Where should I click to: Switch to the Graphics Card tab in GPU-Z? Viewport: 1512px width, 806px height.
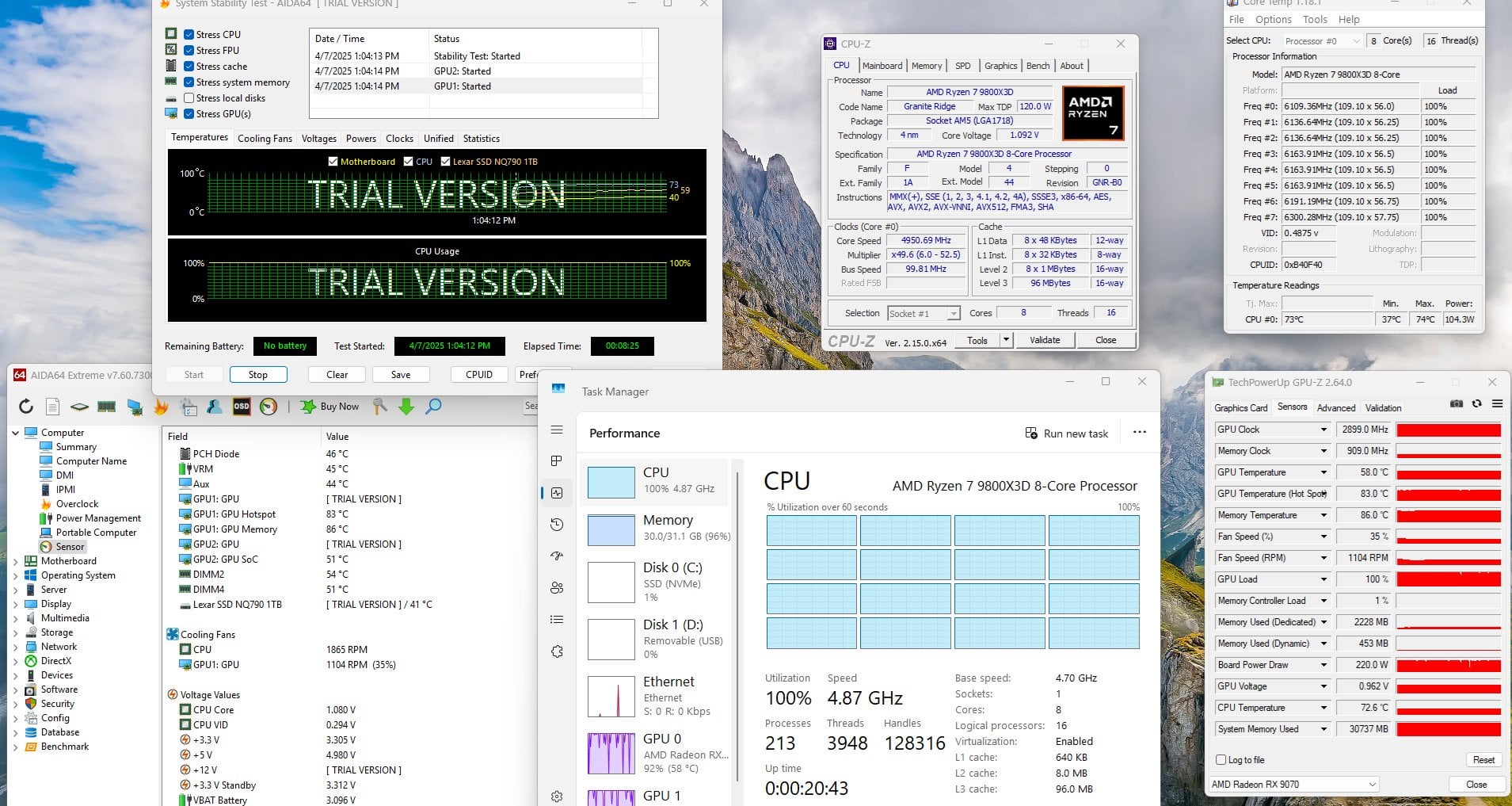click(1241, 408)
